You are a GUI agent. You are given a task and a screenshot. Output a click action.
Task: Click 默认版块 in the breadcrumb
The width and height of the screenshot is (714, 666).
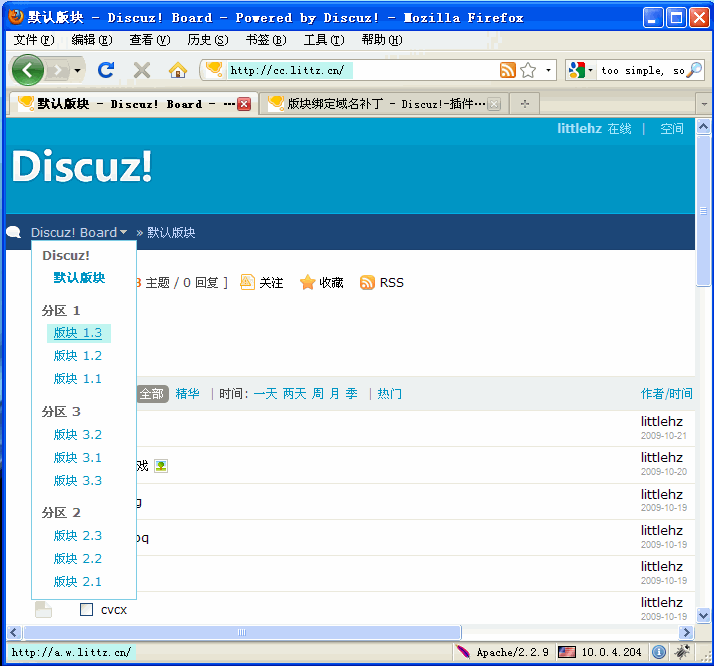click(x=171, y=233)
